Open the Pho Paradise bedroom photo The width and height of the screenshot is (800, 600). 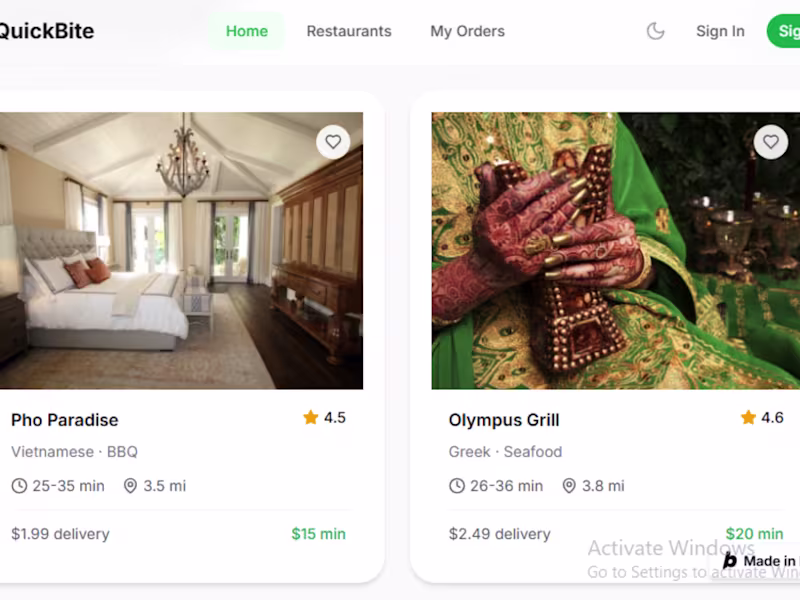click(x=181, y=251)
